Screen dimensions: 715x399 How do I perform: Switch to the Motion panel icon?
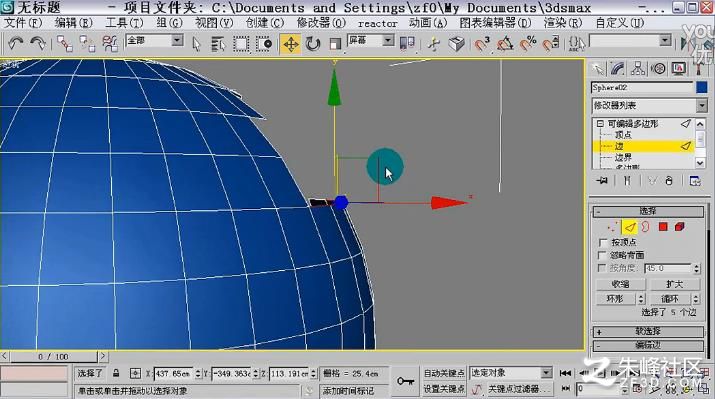click(658, 68)
